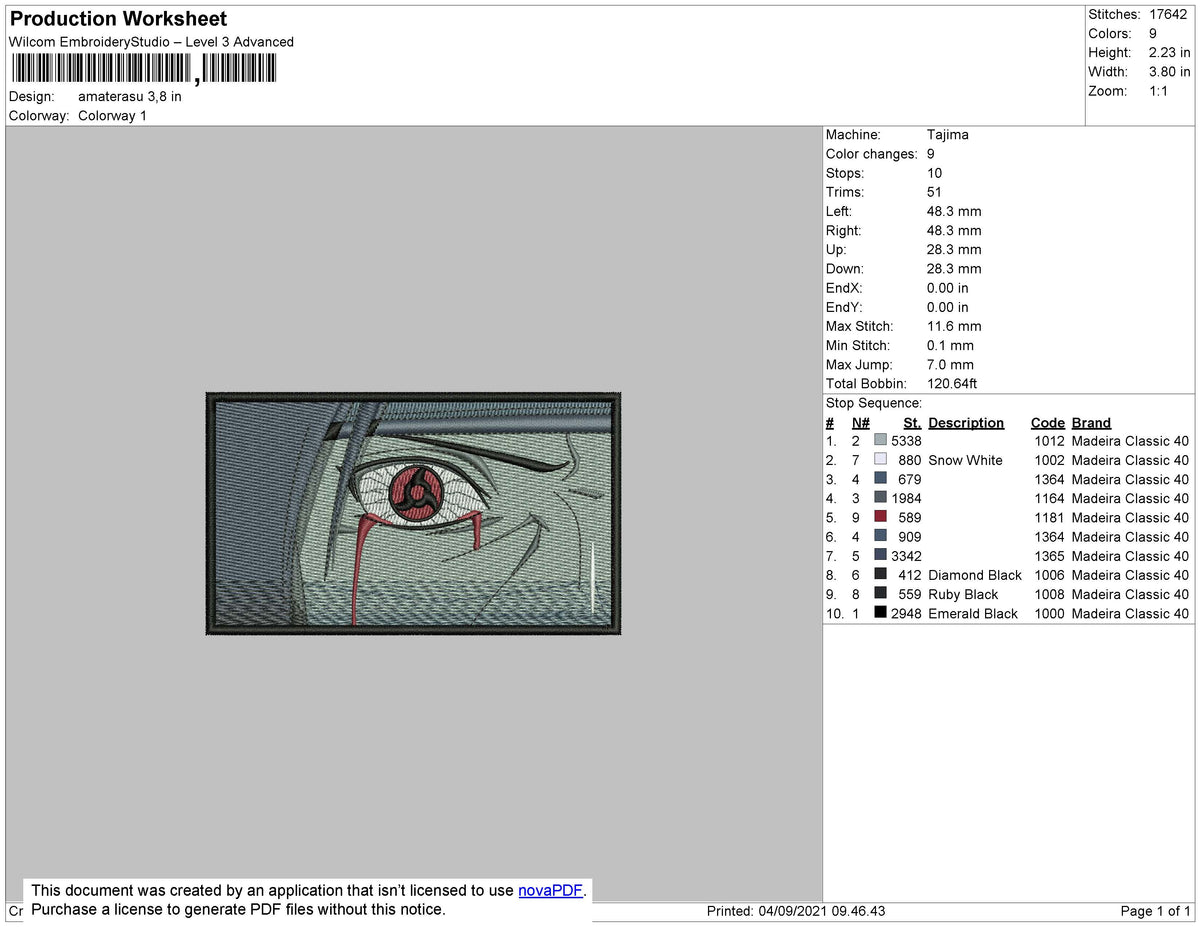Click the "Brand" column header
Screen dimensions: 1200x927
click(1091, 423)
